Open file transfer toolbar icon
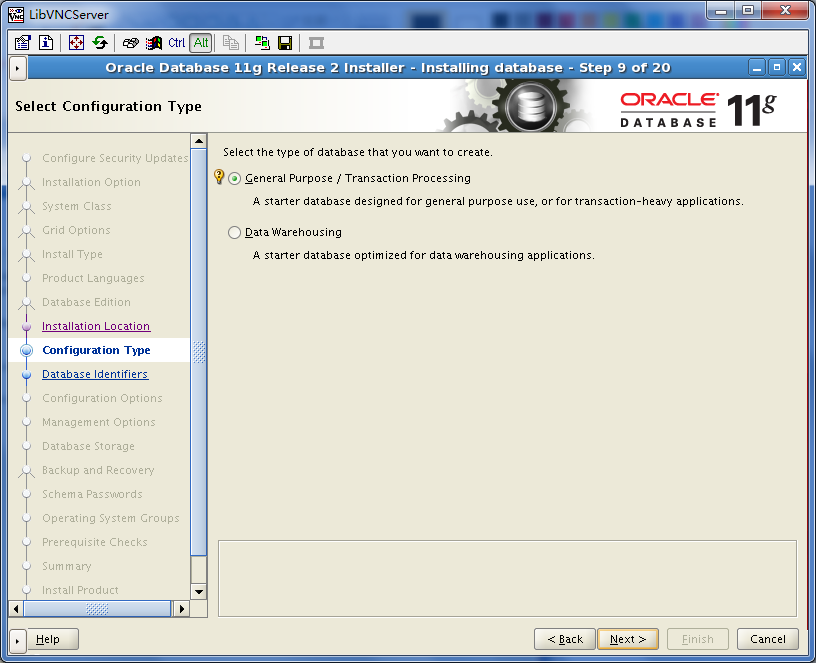Viewport: 816px width, 663px height. pos(262,43)
